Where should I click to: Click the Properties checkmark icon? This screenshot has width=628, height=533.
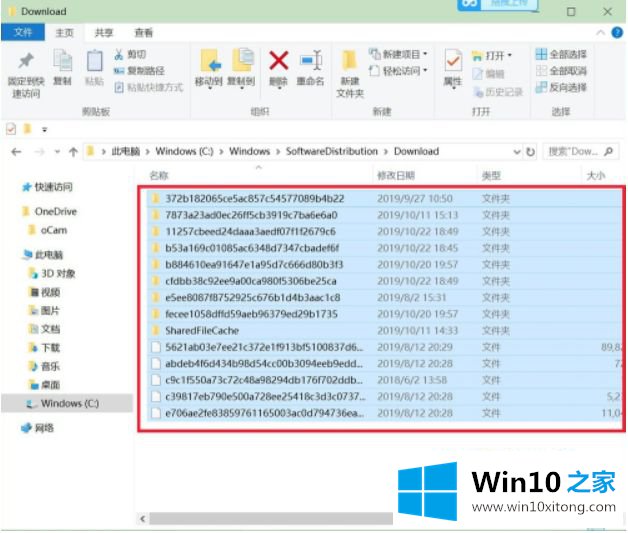tap(453, 61)
